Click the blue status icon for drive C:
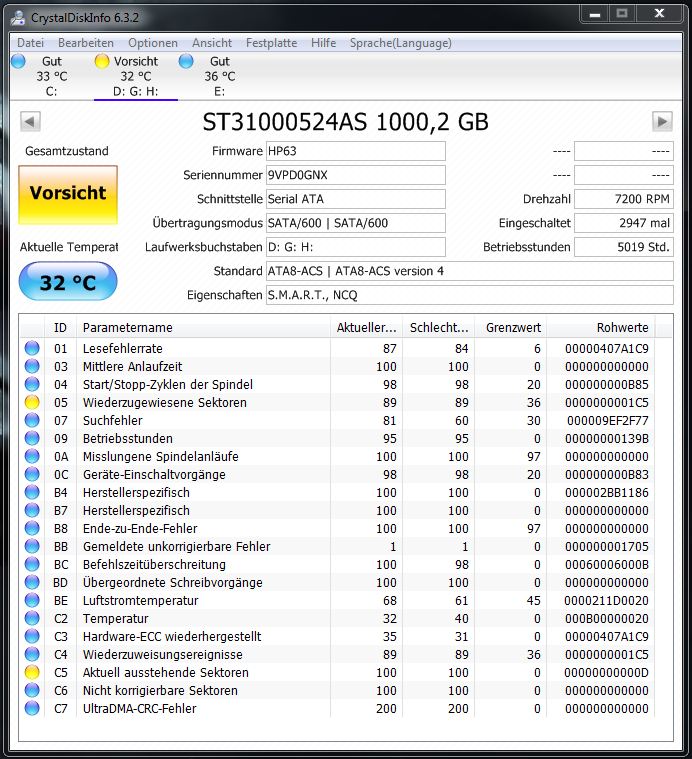 pyautogui.click(x=18, y=61)
